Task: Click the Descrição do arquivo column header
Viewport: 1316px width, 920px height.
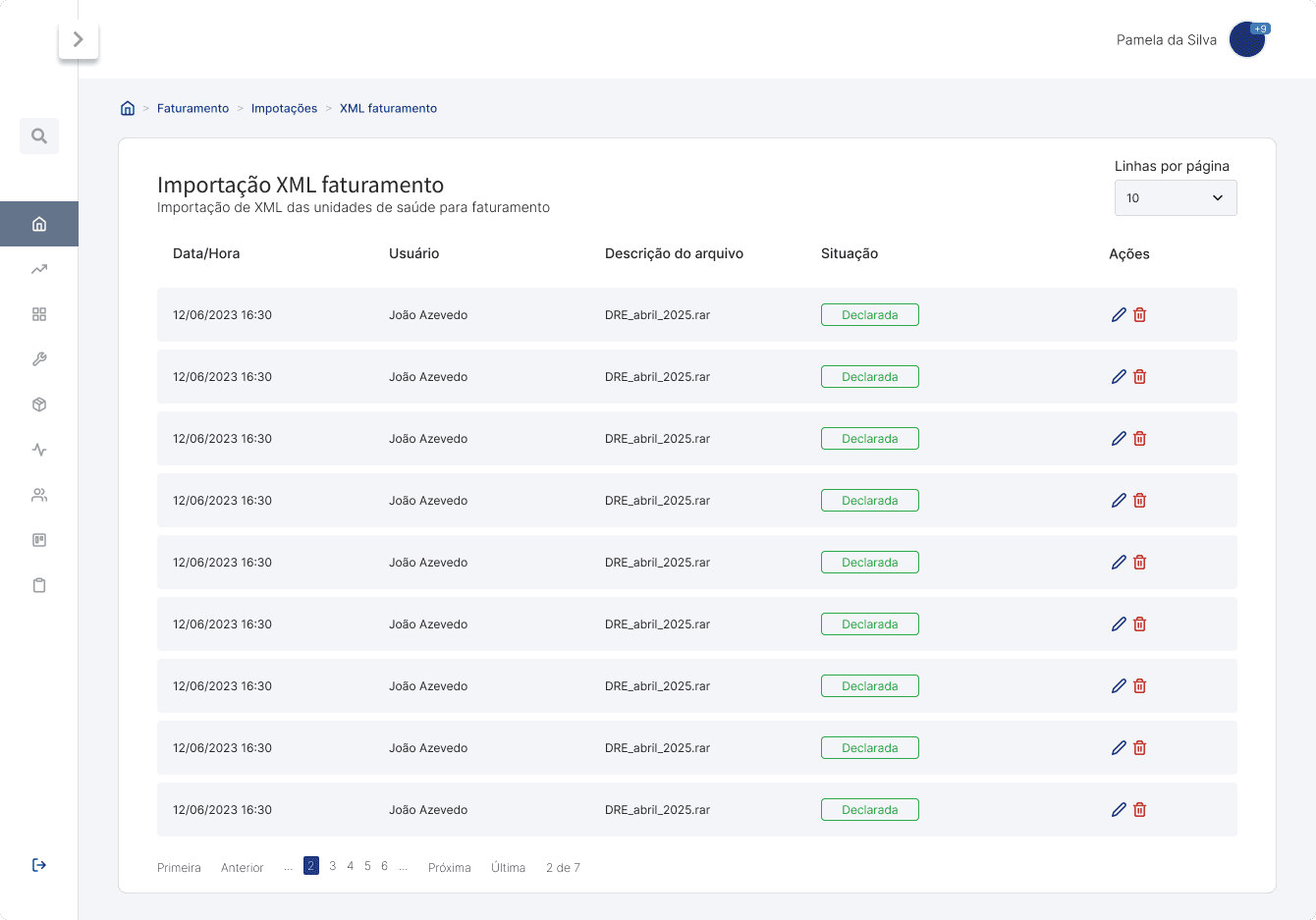Action: pyautogui.click(x=674, y=253)
